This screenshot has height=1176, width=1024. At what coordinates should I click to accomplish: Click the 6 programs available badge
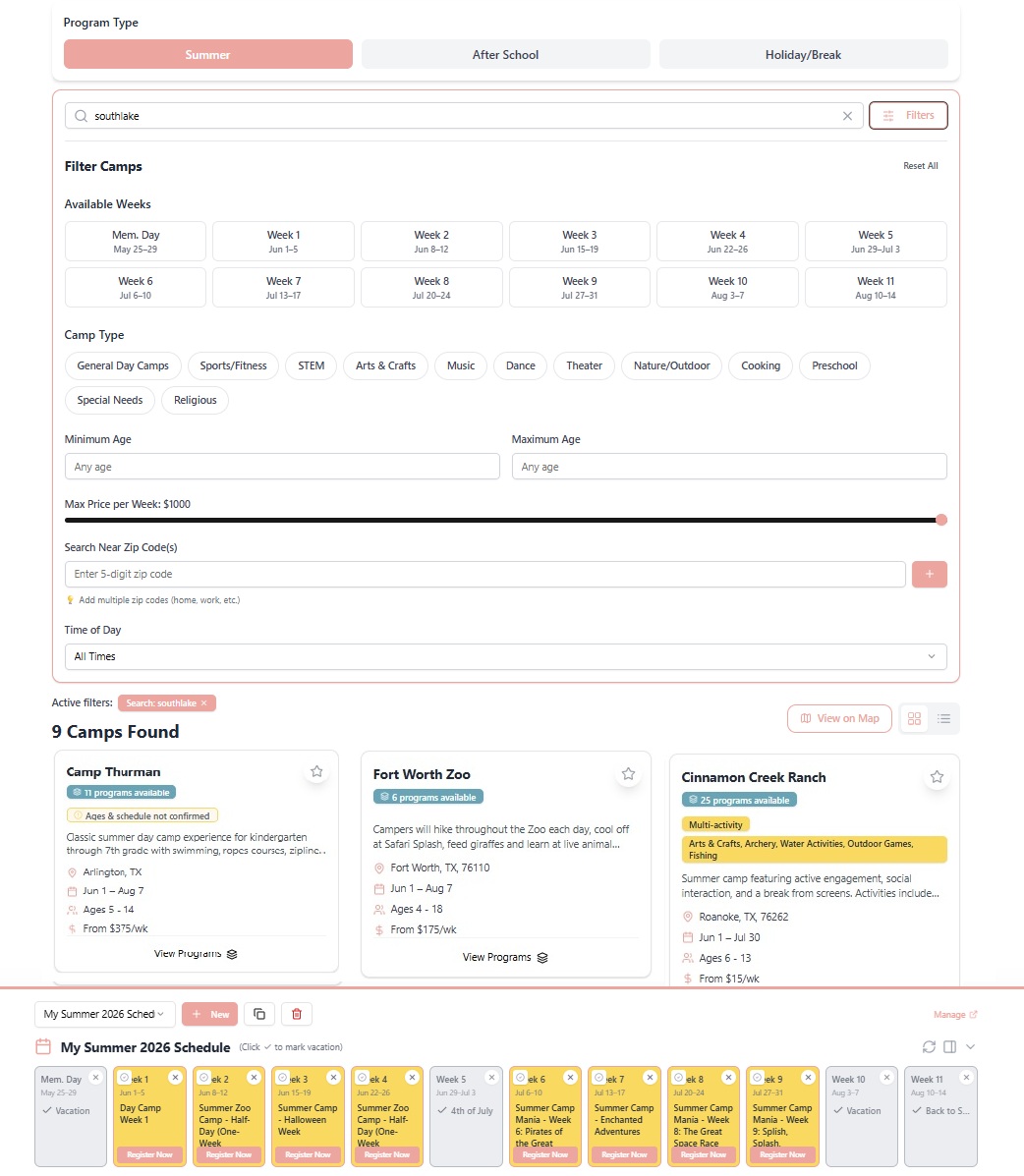(428, 797)
